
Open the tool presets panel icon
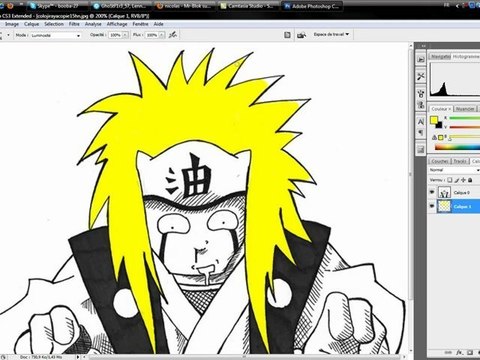point(421,76)
